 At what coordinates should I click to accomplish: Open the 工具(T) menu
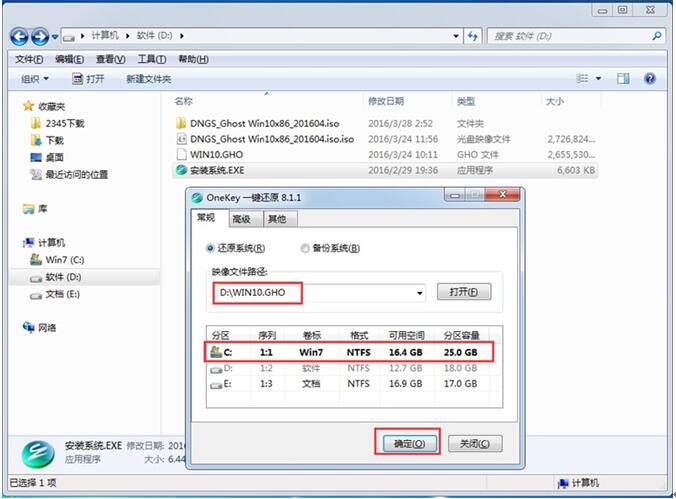[x=151, y=59]
